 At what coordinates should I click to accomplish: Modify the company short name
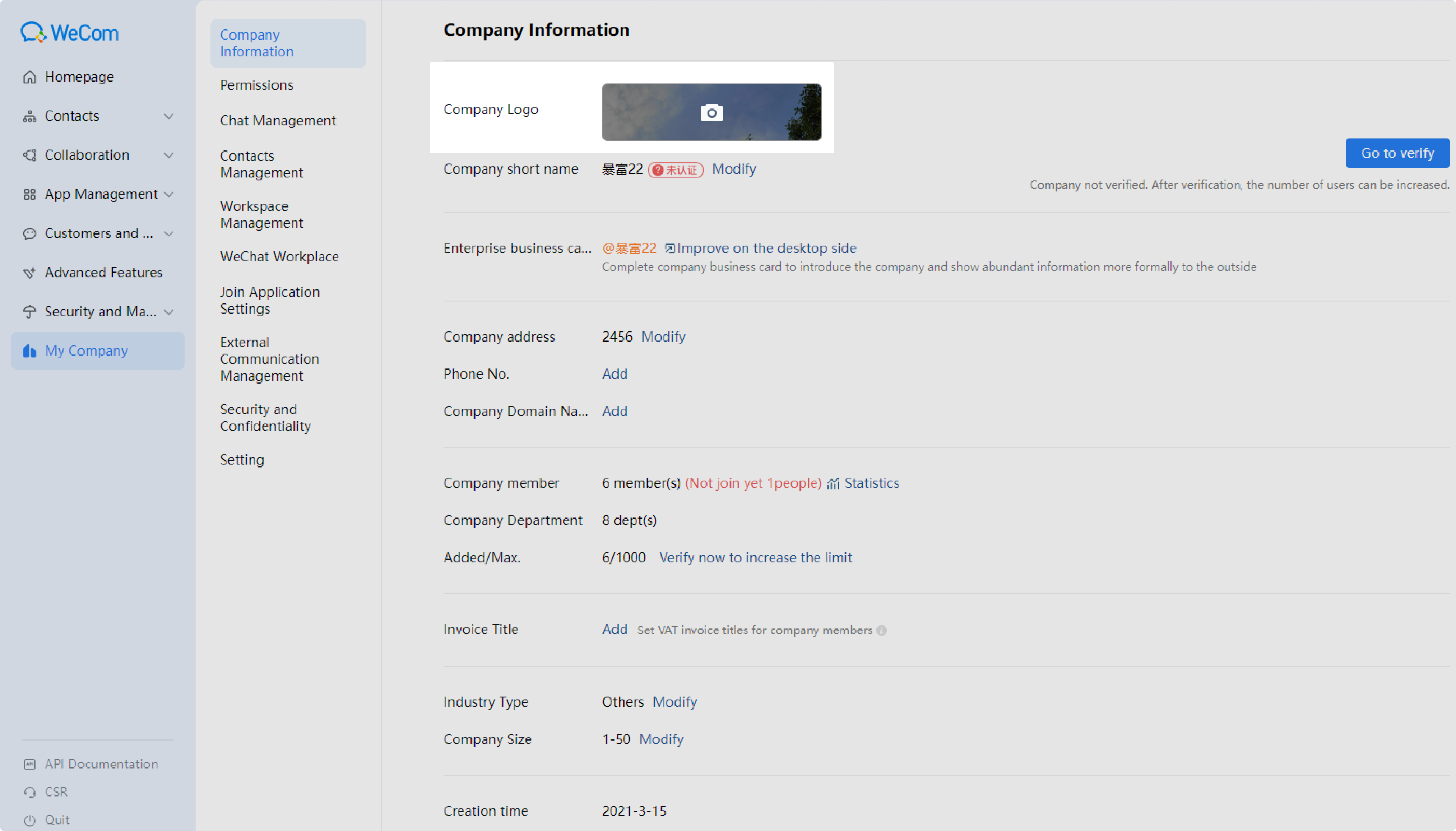click(734, 169)
